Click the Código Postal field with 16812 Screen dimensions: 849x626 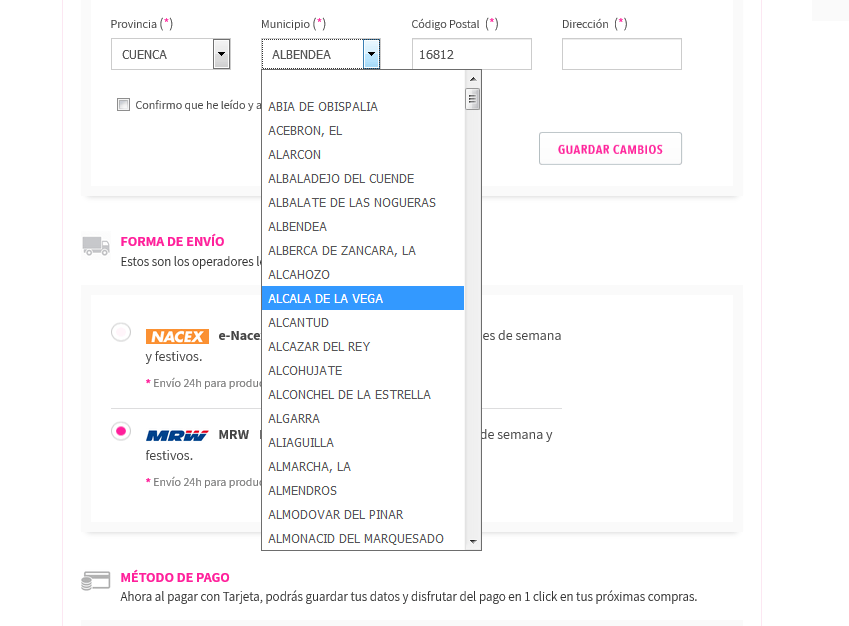tap(472, 54)
